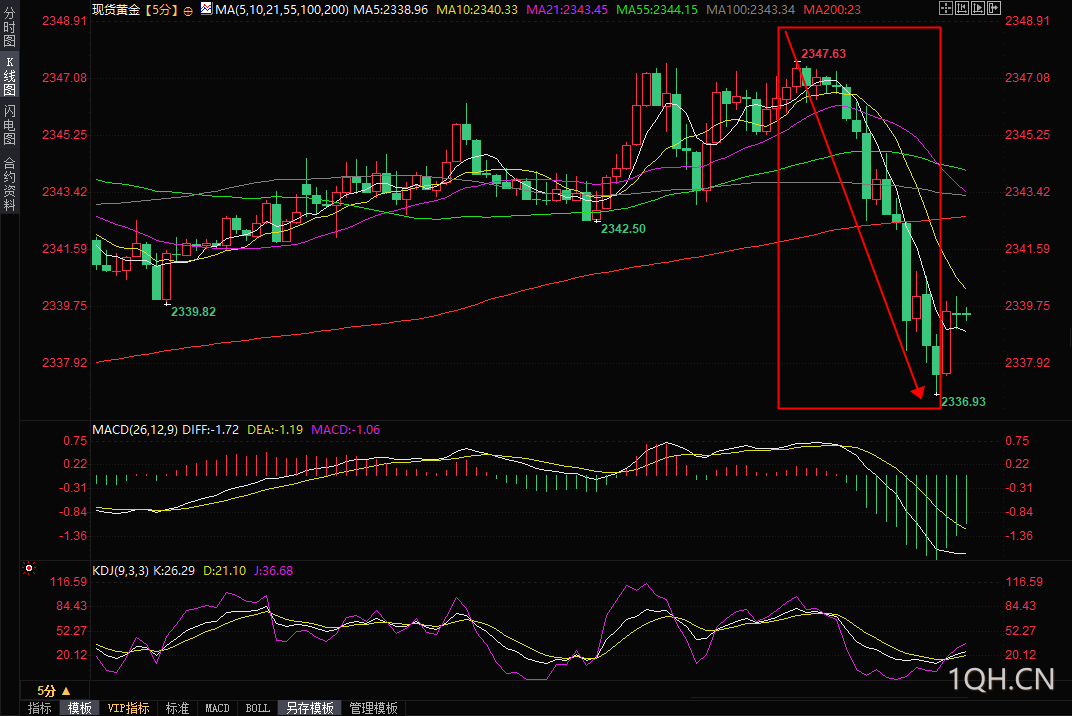Expand the 5分 period selector at the bottom
The image size is (1072, 716).
coord(54,691)
